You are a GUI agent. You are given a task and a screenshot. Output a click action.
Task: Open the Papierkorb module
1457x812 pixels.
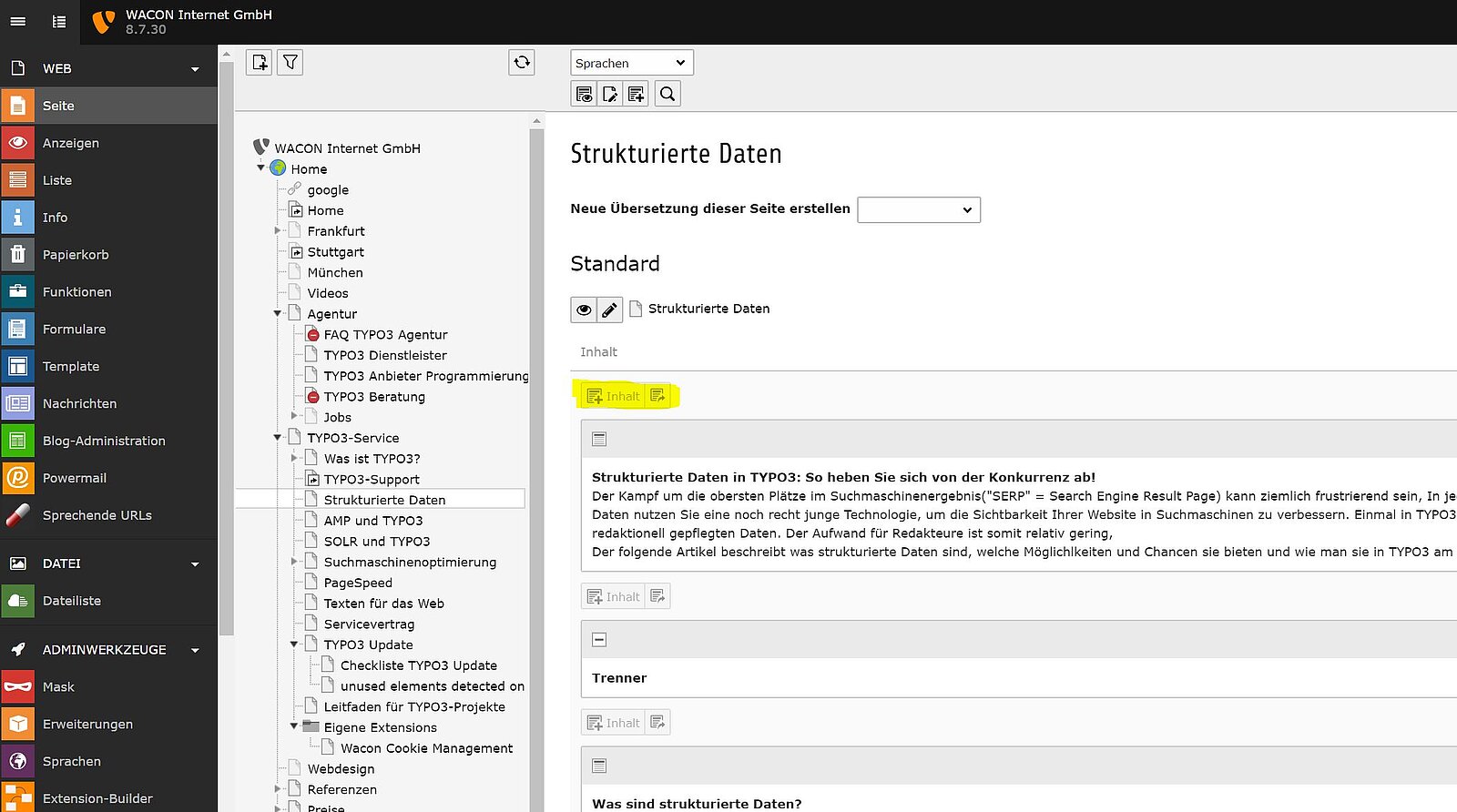[76, 255]
